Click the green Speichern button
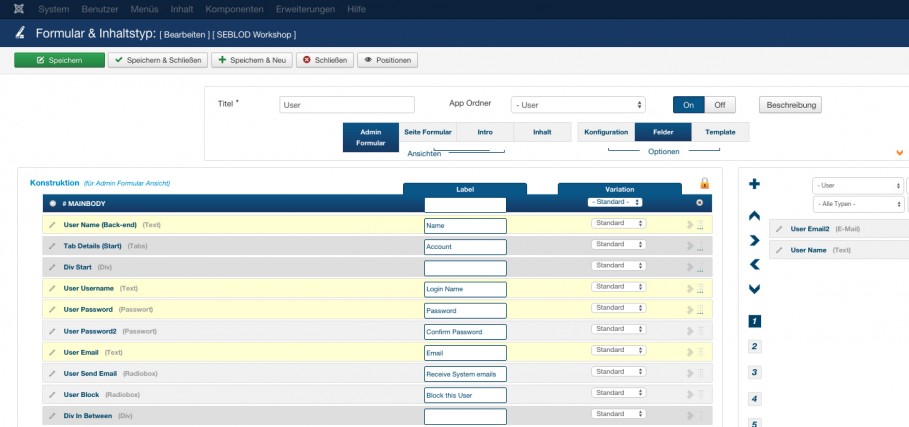This screenshot has height=427, width=909. coord(60,60)
